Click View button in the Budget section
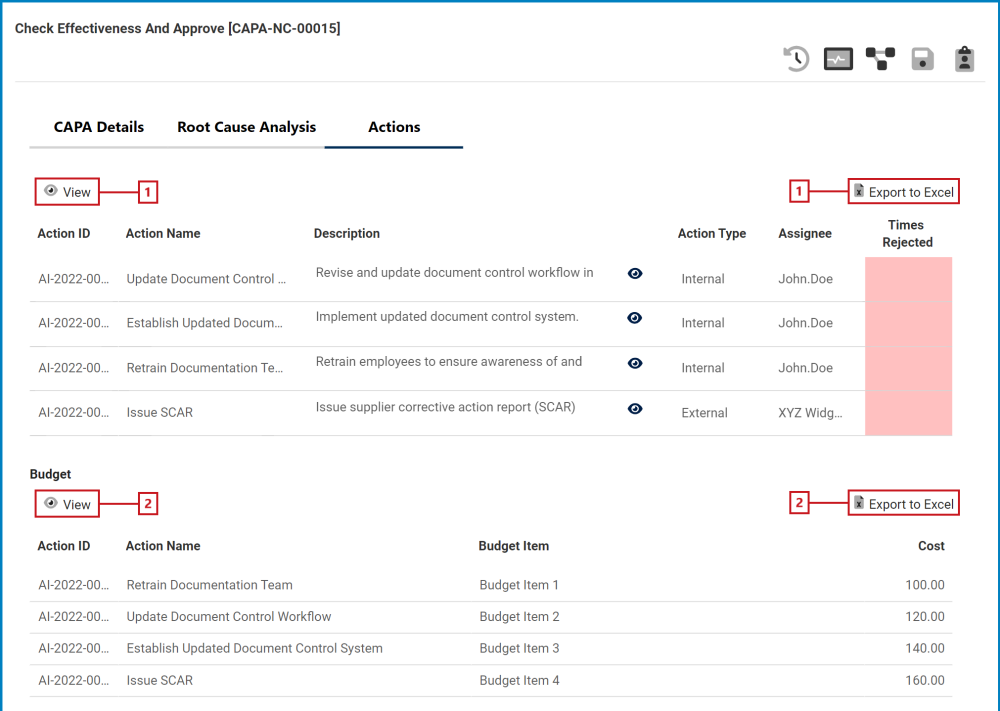The height and width of the screenshot is (711, 1000). 68,504
